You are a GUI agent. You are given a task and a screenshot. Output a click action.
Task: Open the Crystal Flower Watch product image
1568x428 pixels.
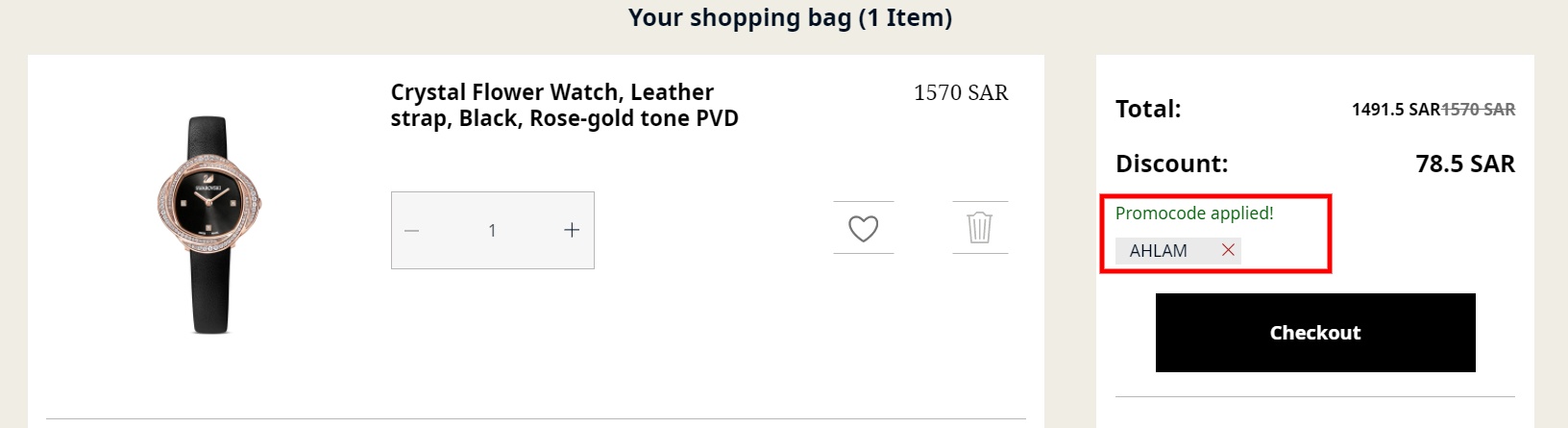pos(209,225)
